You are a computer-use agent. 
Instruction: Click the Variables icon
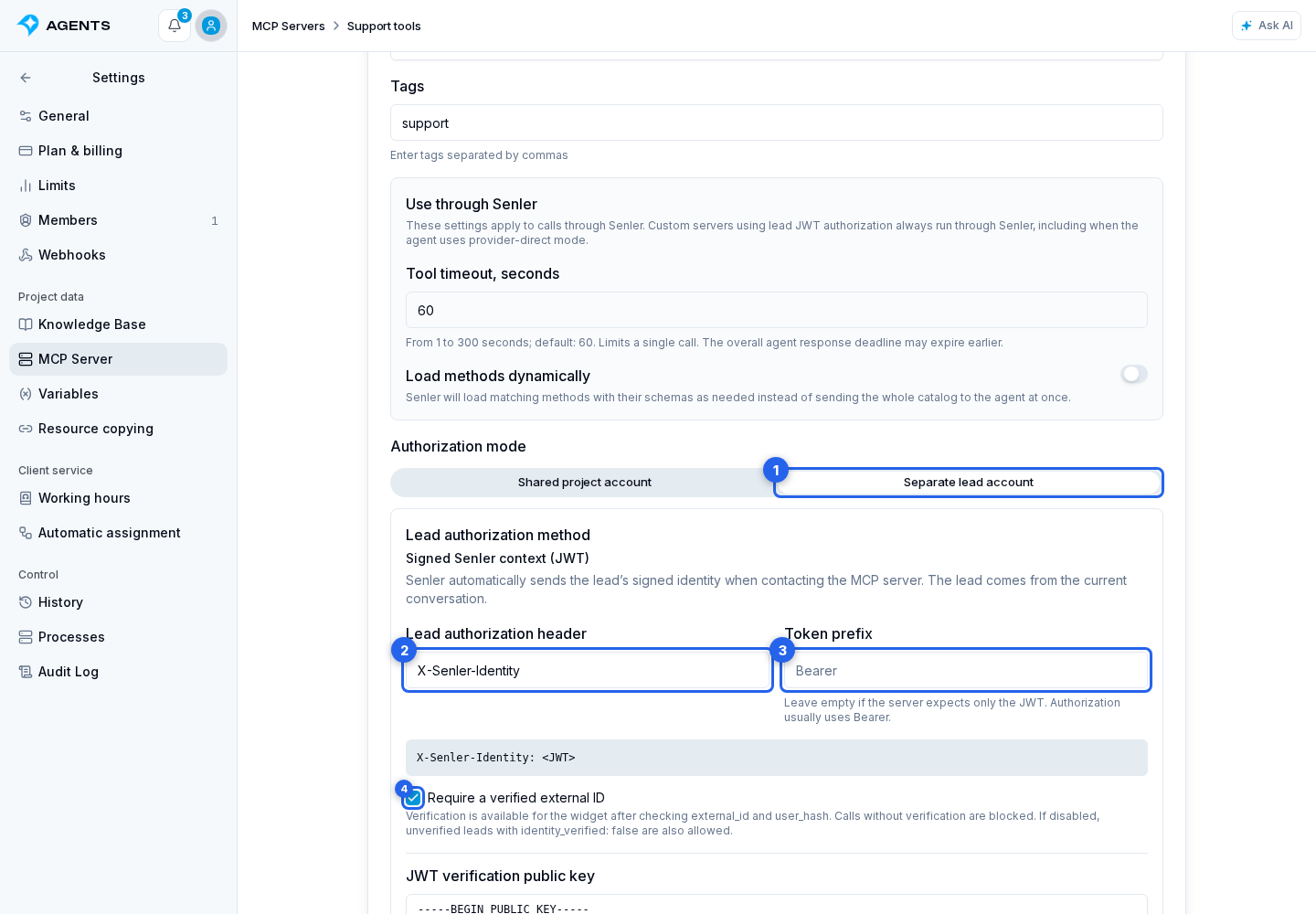tap(26, 394)
